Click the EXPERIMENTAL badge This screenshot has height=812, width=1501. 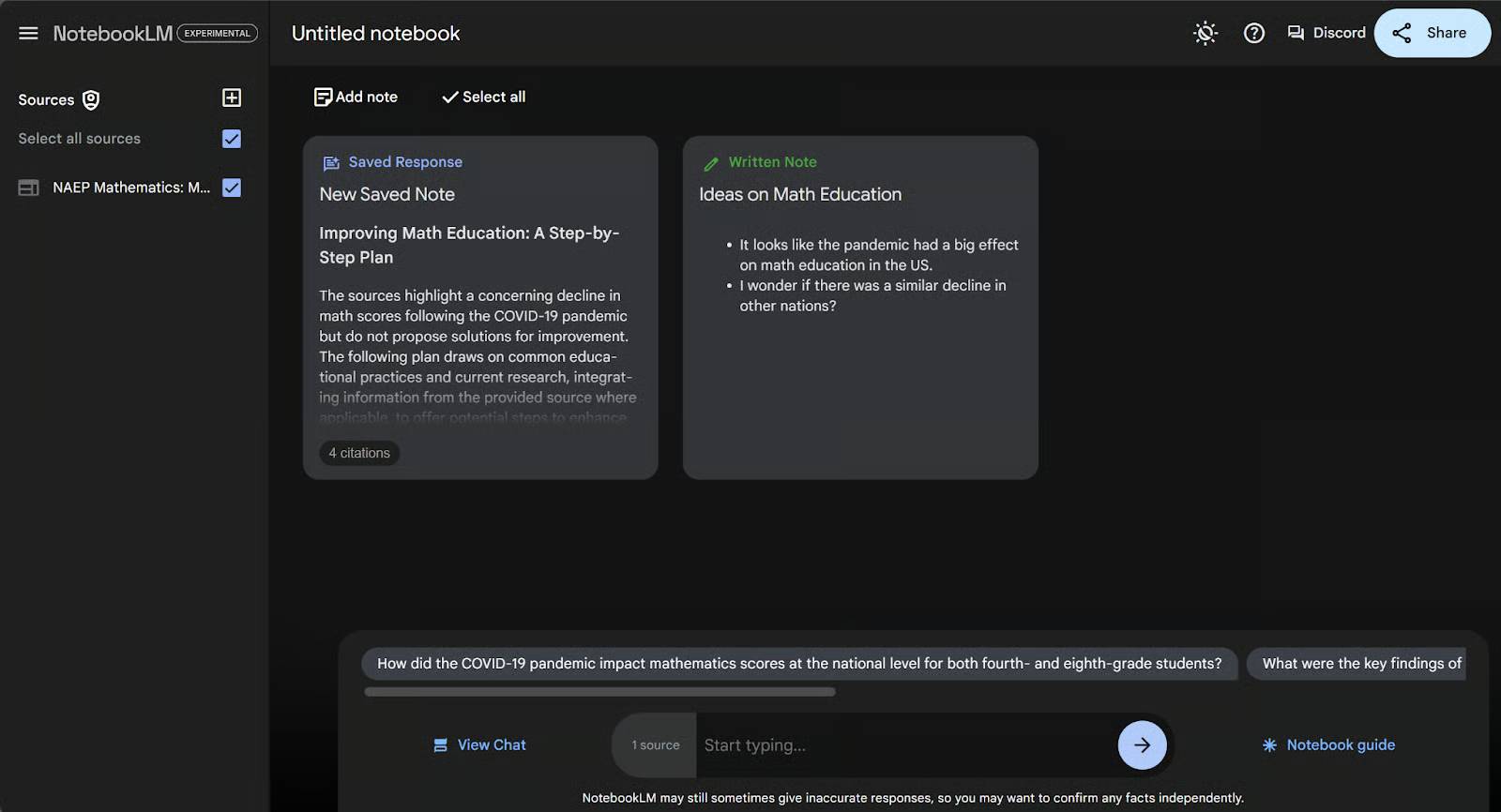pyautogui.click(x=218, y=34)
